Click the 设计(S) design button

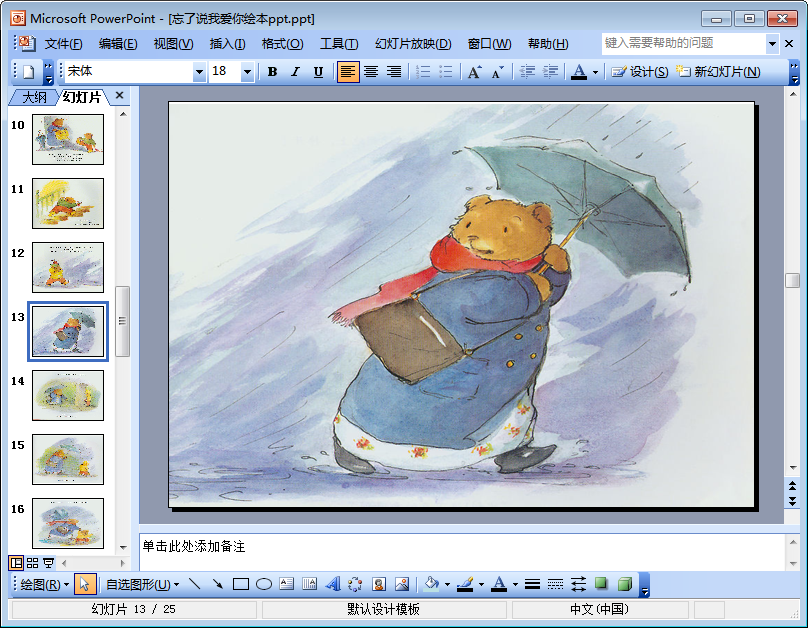(x=639, y=72)
